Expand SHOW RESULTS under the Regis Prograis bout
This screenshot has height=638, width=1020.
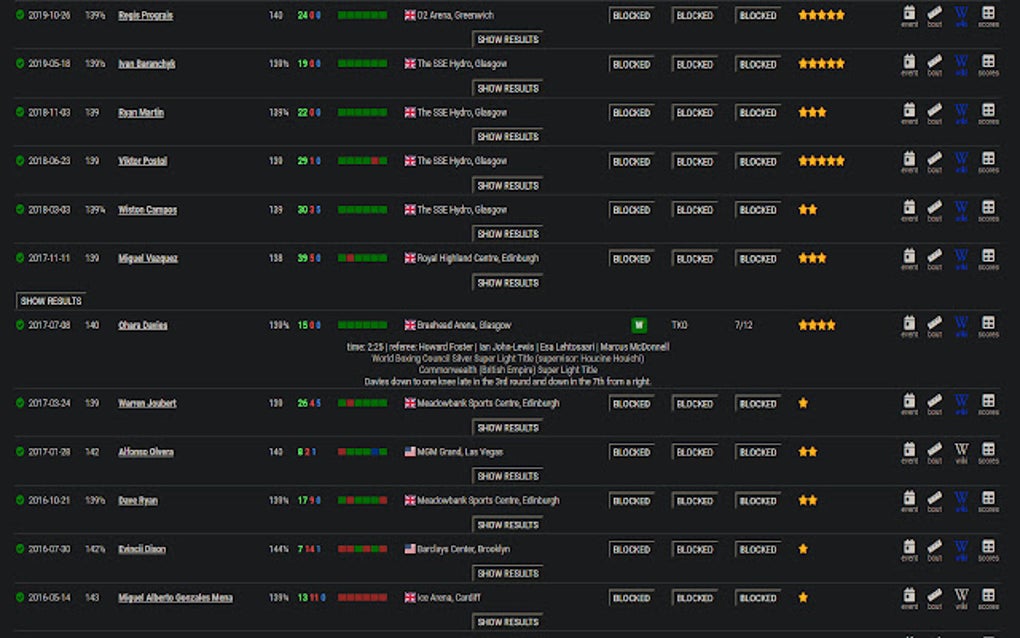tap(507, 38)
